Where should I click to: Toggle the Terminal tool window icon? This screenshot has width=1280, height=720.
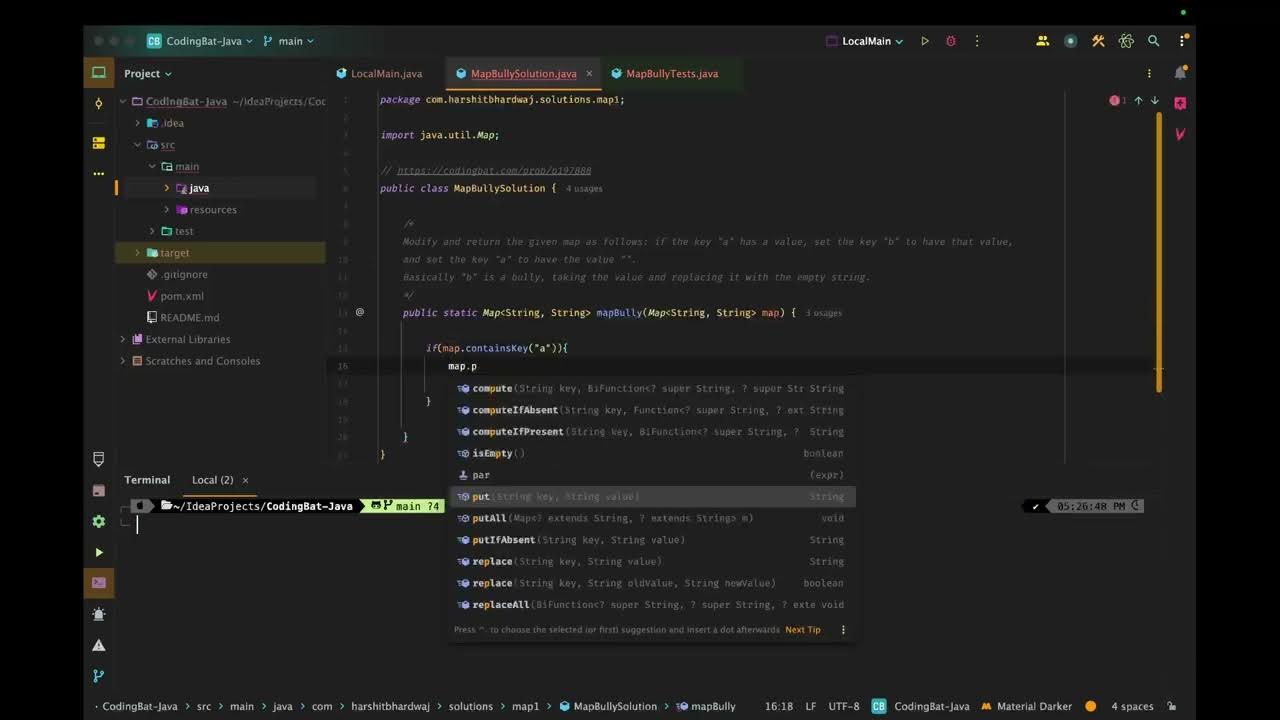click(x=98, y=583)
